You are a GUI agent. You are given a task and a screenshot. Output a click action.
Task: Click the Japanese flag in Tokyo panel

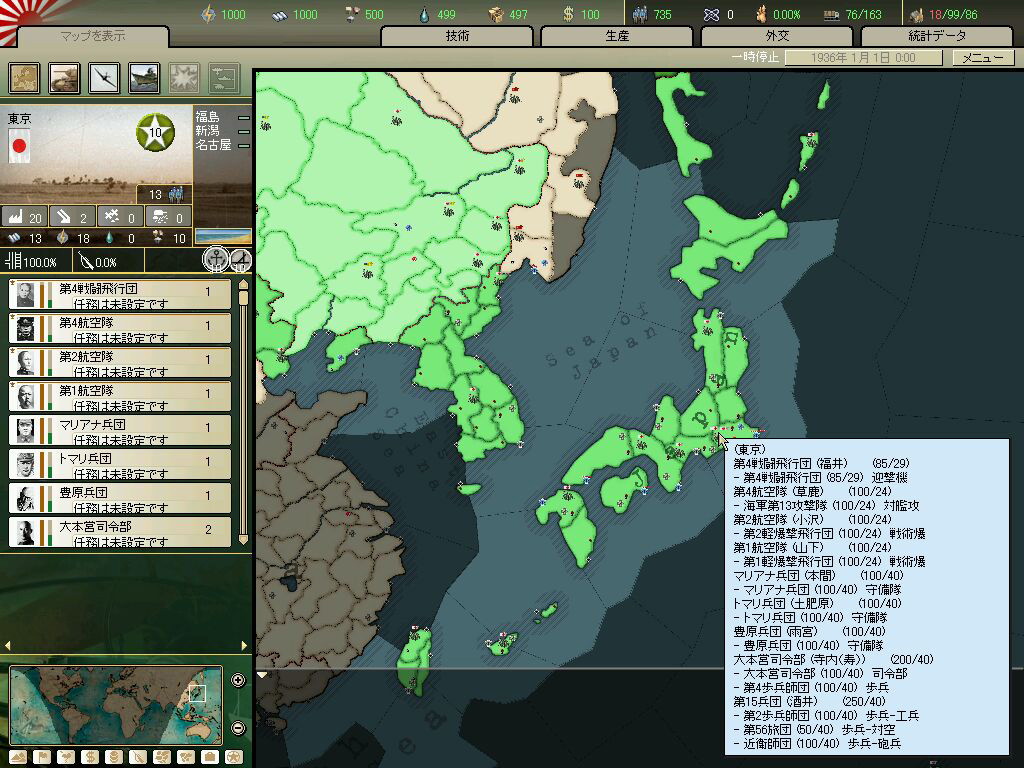click(18, 147)
